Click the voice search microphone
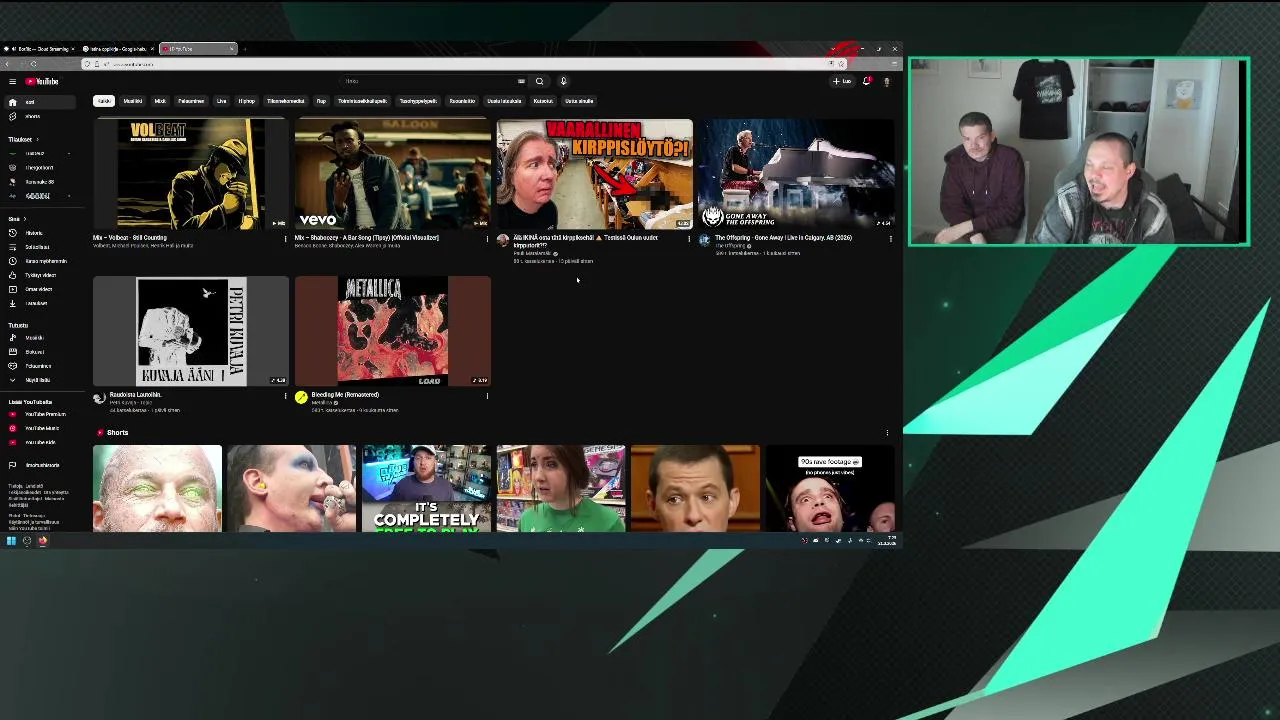Screen dimensions: 1280x720 coord(563,81)
